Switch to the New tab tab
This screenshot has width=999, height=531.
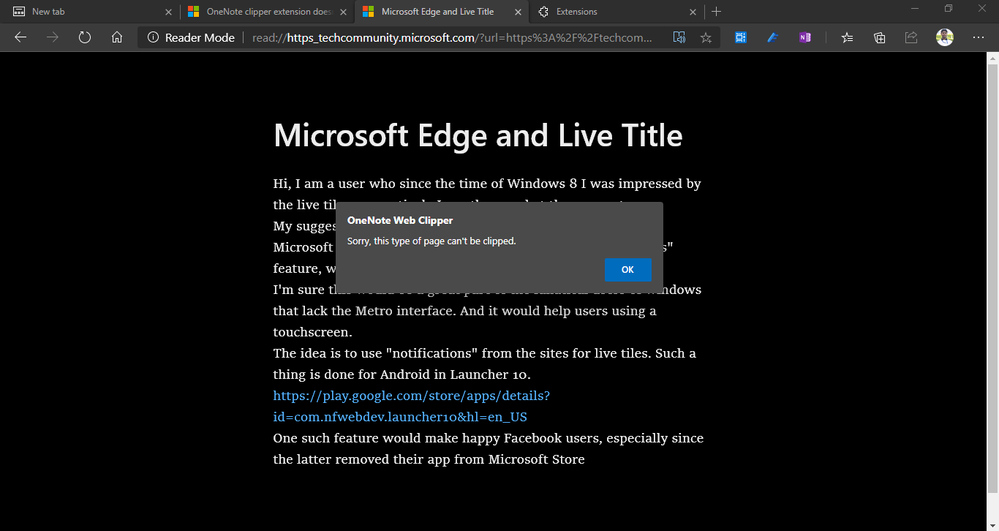90,11
